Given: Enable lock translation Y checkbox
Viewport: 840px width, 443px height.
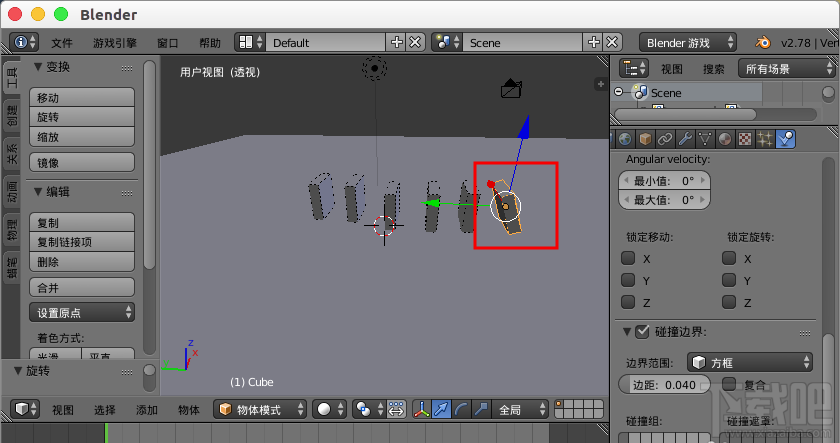Looking at the screenshot, I should [628, 280].
